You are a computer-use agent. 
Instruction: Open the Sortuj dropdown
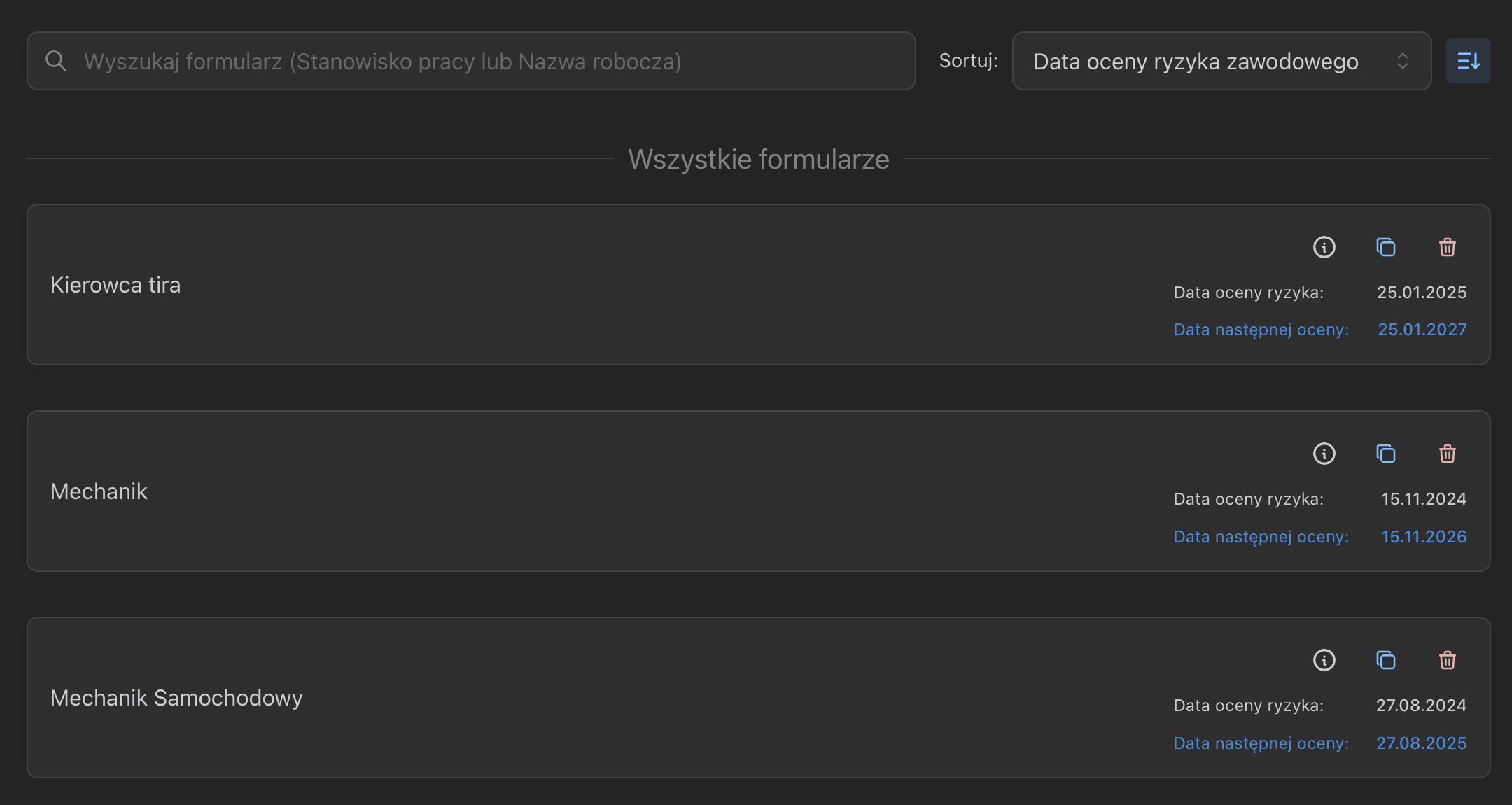(1221, 61)
